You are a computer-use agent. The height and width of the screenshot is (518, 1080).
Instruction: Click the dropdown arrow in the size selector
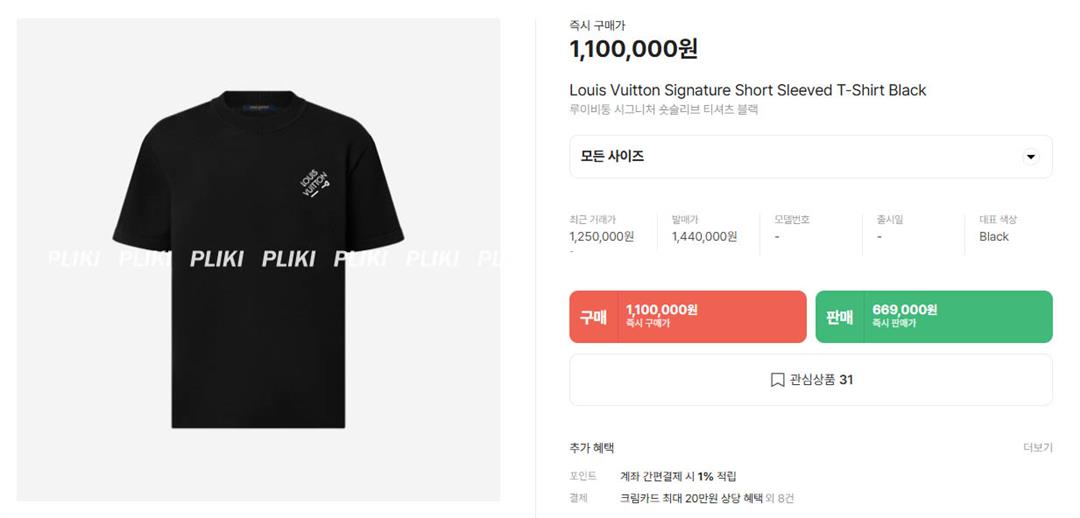tap(1030, 157)
